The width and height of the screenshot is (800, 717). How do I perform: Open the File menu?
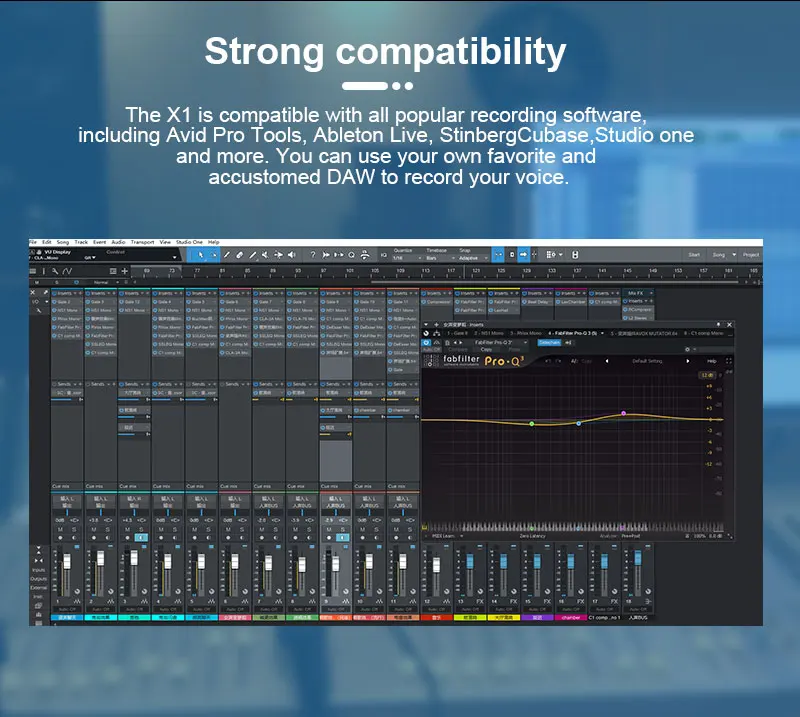[33, 242]
